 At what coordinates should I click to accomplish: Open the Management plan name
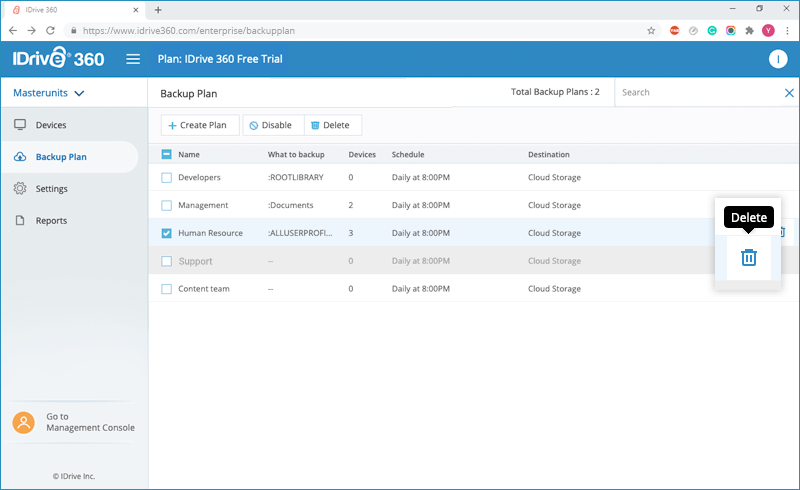coord(203,205)
